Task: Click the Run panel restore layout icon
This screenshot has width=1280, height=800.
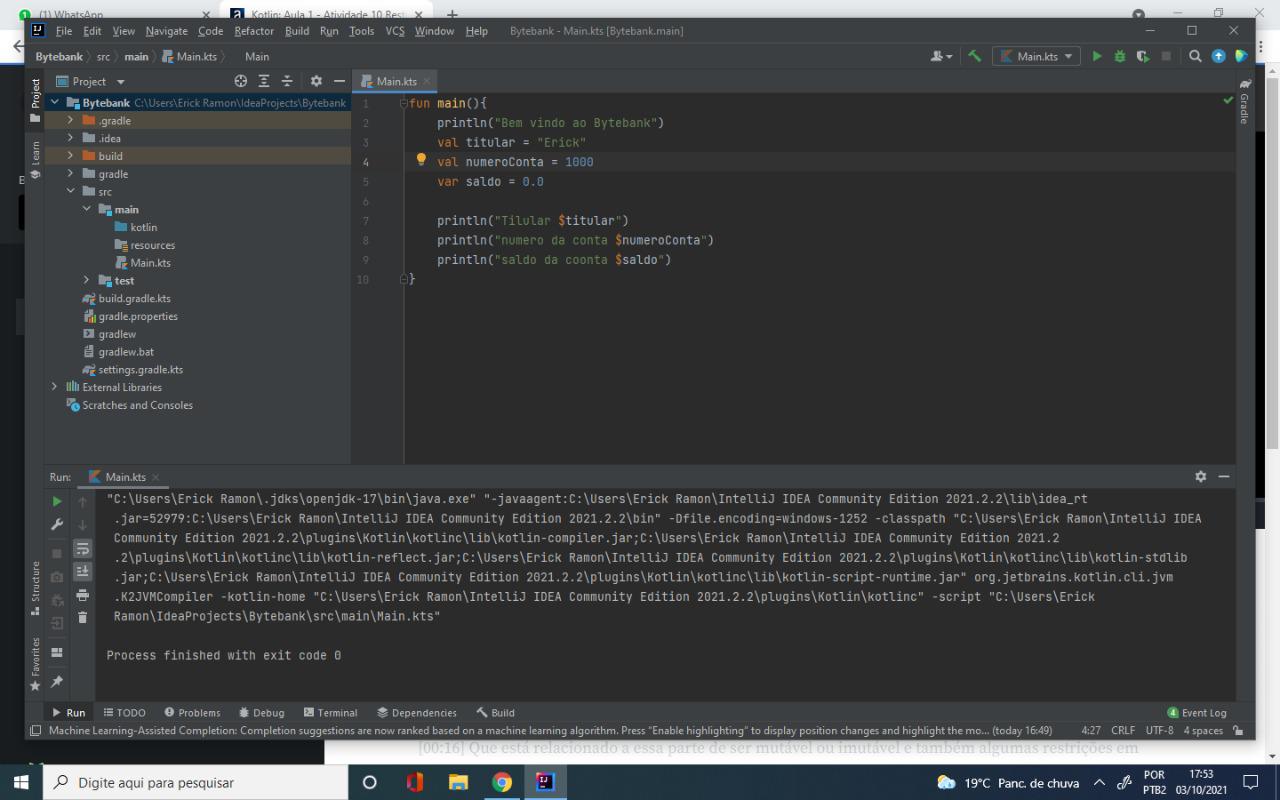Action: click(57, 652)
